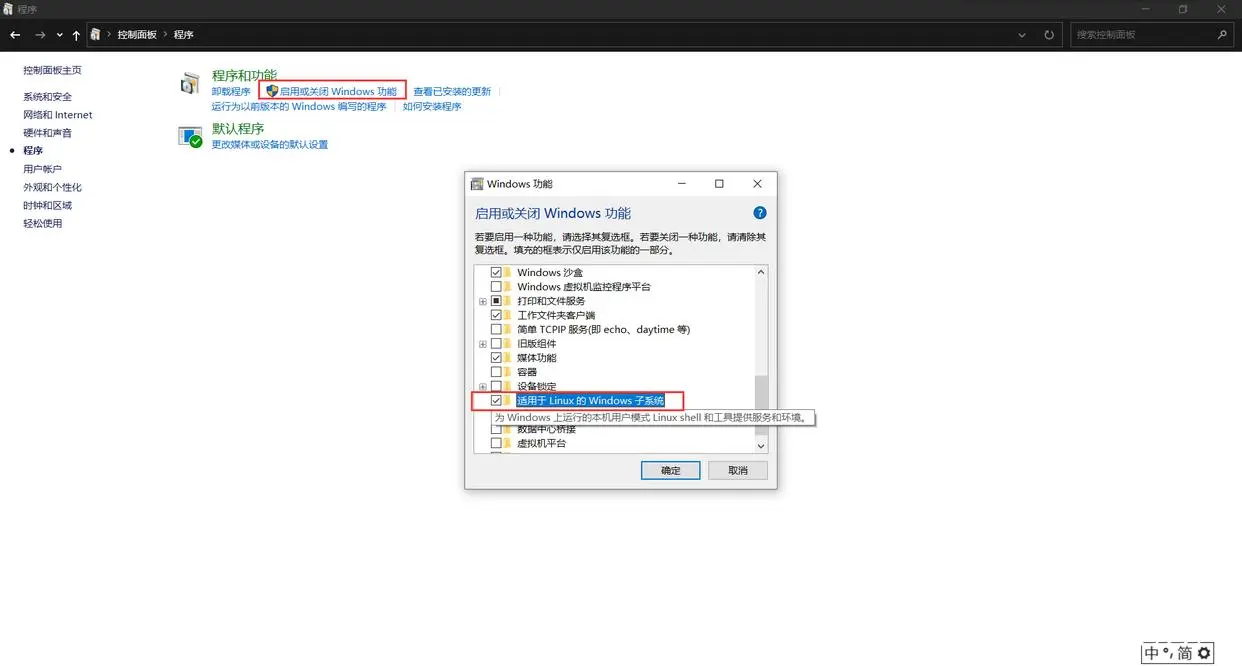Uncheck the 工作文件夹客户端 checkbox
This screenshot has width=1242, height=666.
click(496, 315)
